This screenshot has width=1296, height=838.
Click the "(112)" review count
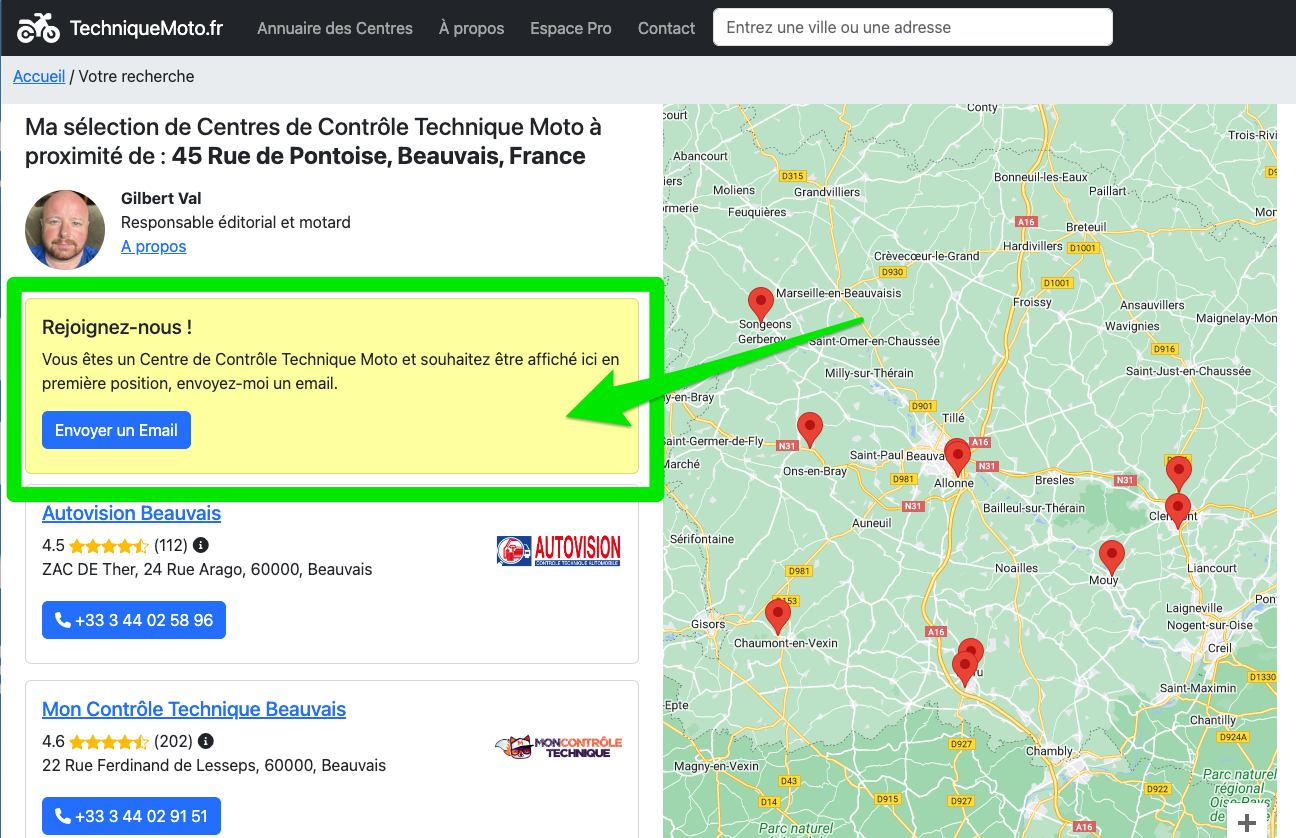[x=171, y=545]
